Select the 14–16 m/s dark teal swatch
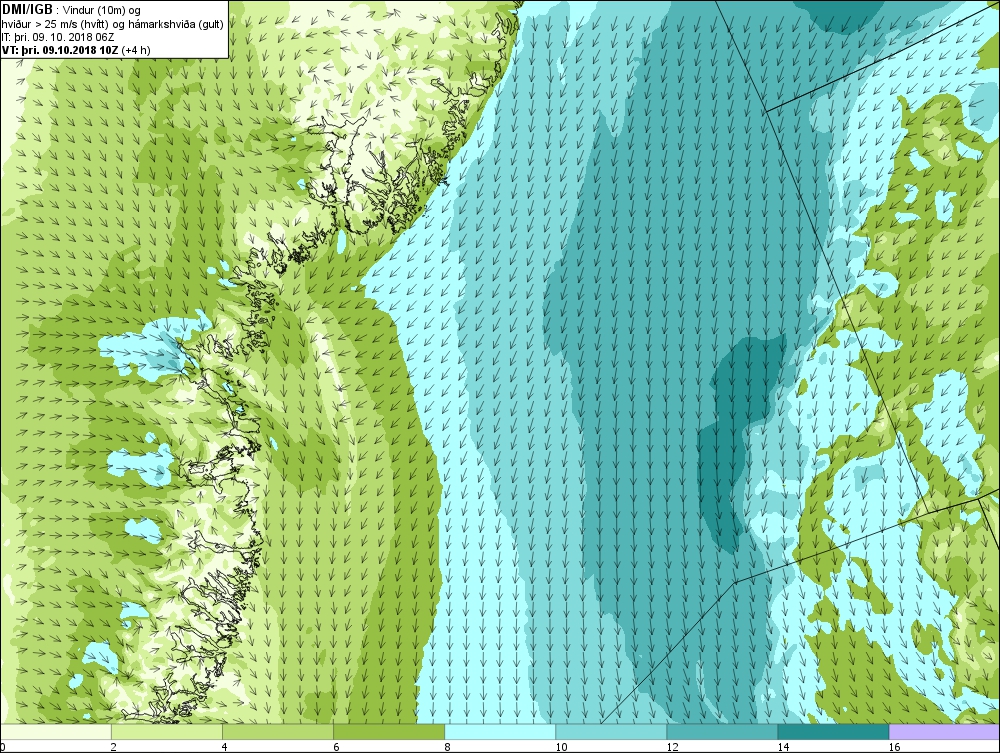The height and width of the screenshot is (753, 1000). tap(833, 731)
